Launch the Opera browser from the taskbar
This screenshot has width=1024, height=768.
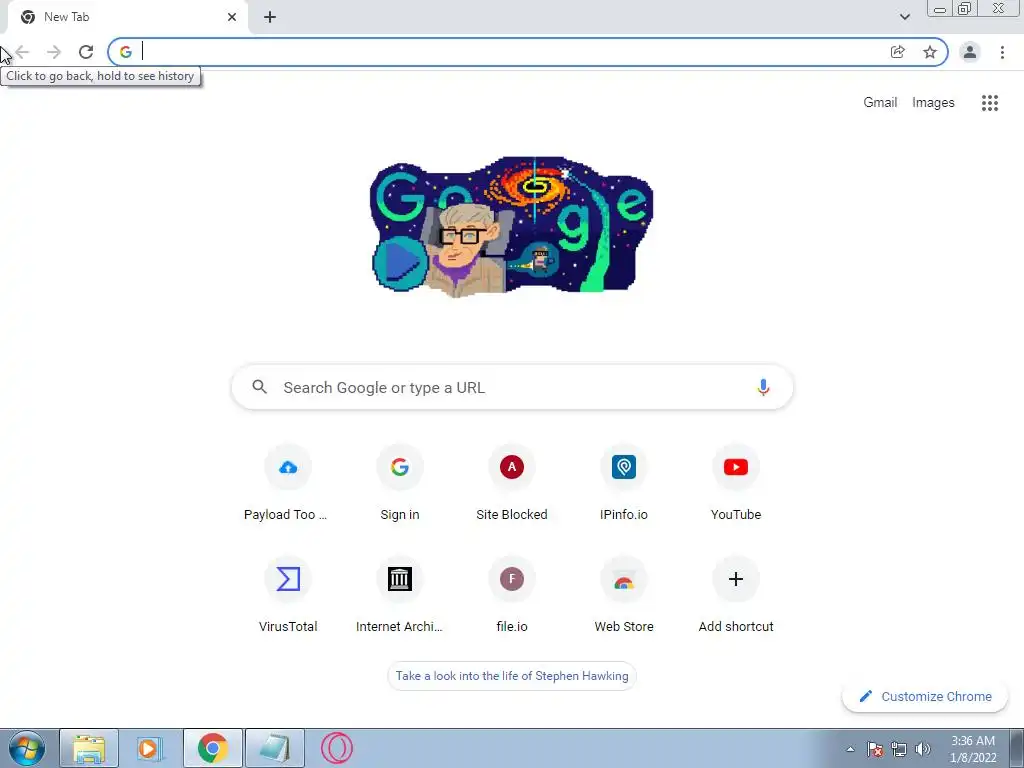(337, 748)
